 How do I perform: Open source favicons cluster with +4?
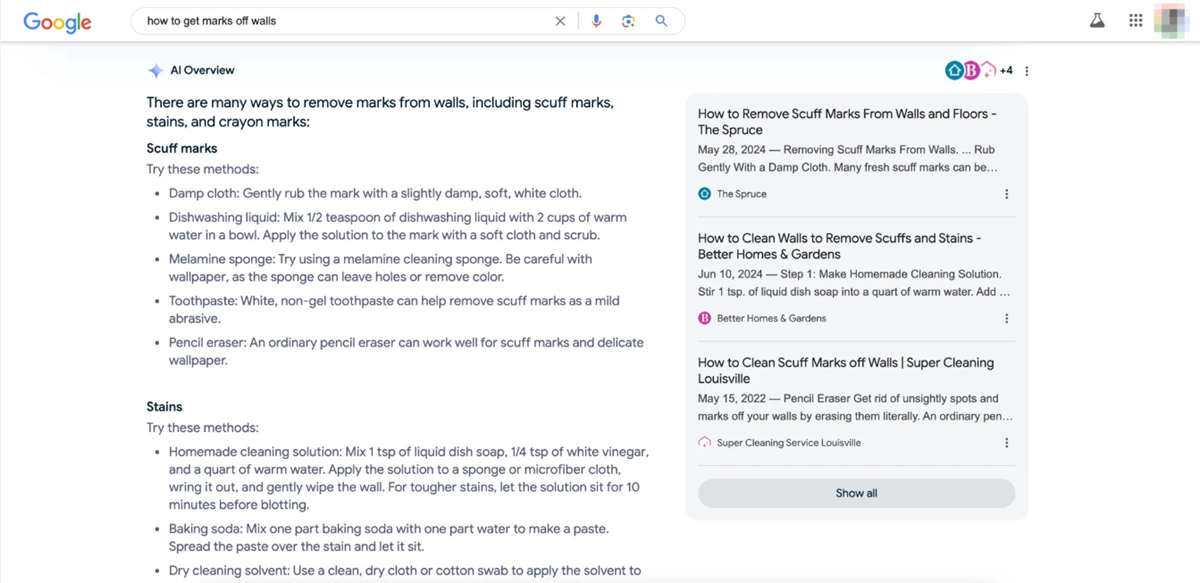tap(979, 70)
